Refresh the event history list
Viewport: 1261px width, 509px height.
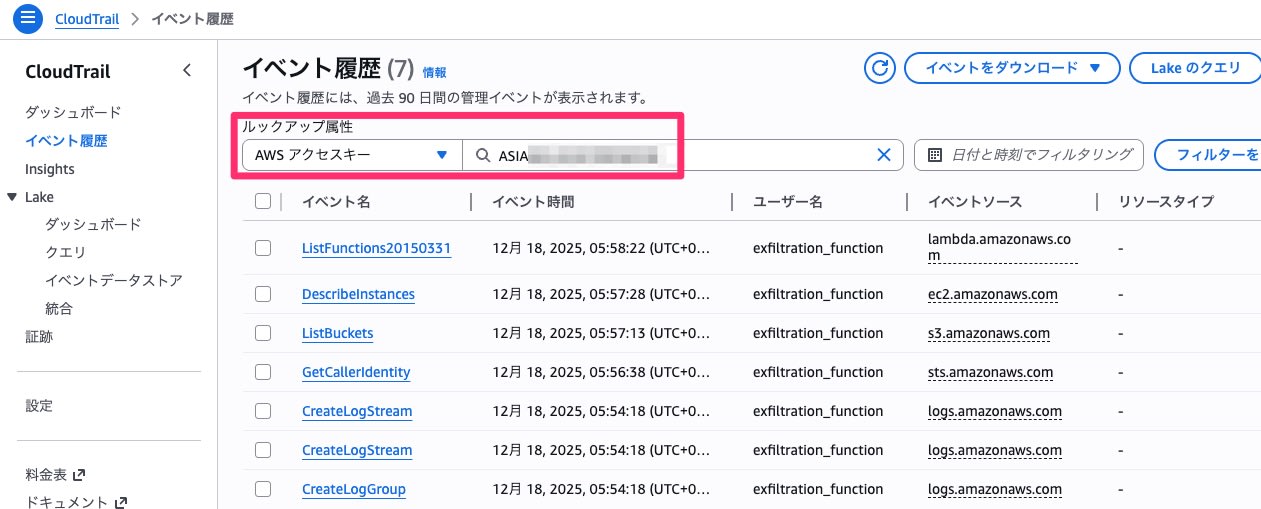[x=880, y=68]
